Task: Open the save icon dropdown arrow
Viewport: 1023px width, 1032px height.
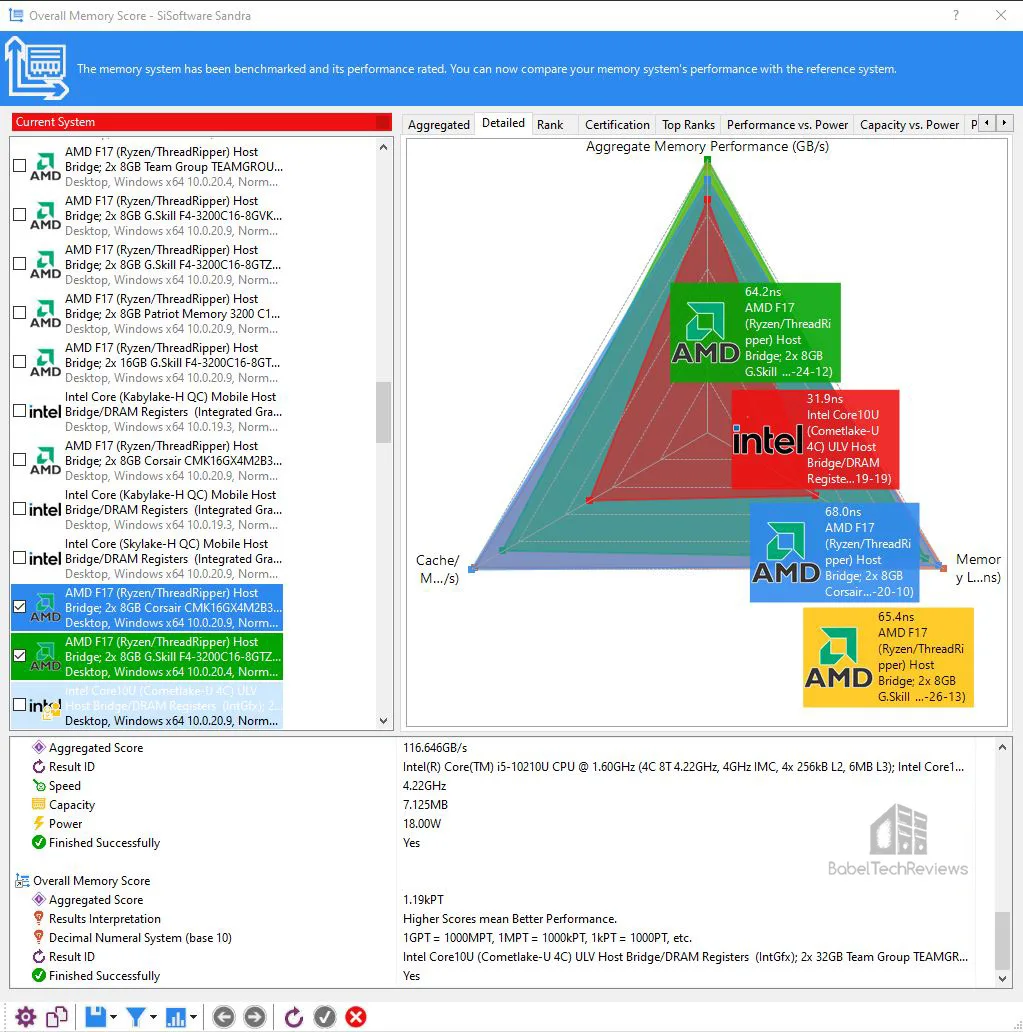Action: pos(114,1018)
